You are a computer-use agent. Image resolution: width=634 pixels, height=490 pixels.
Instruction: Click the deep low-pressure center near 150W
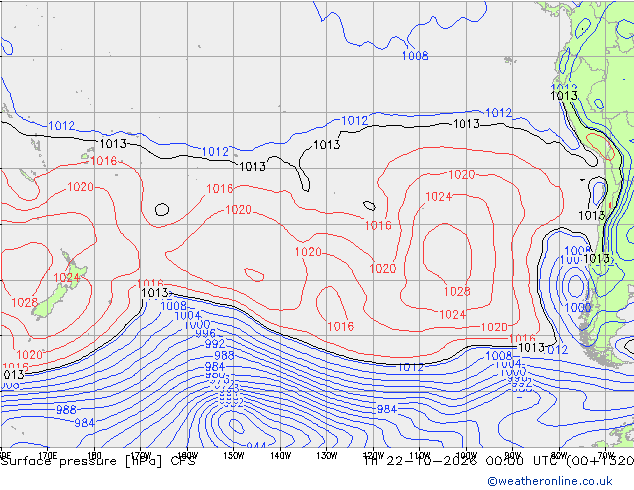(236, 426)
